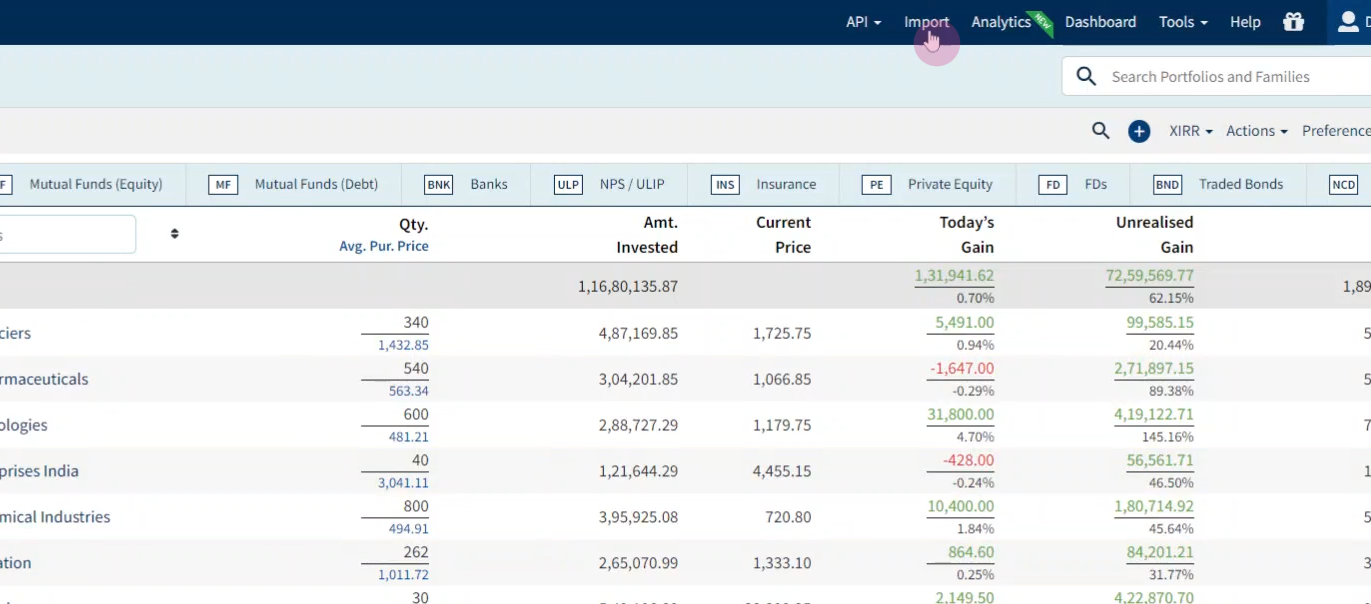Click the FD badge icon

click(x=1053, y=185)
